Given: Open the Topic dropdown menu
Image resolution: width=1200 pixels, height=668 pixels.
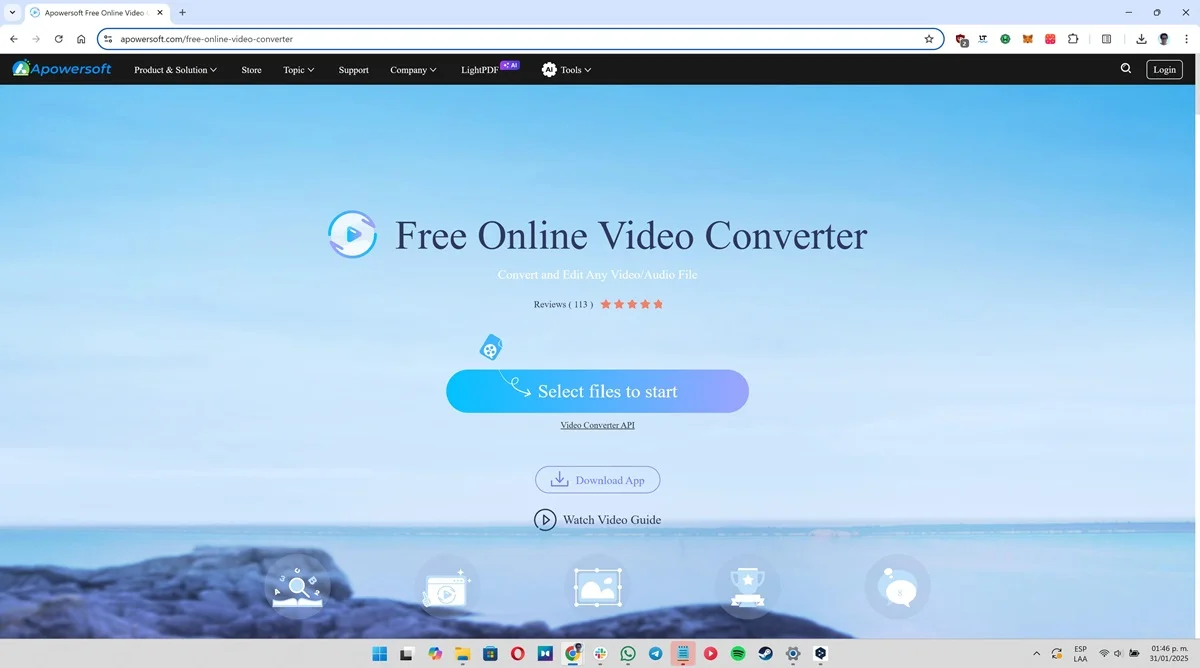Looking at the screenshot, I should coord(297,69).
